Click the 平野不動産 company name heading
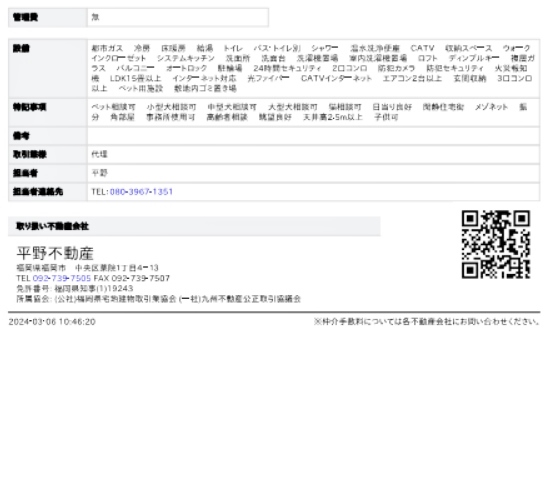This screenshot has width=553, height=487. coord(55,253)
